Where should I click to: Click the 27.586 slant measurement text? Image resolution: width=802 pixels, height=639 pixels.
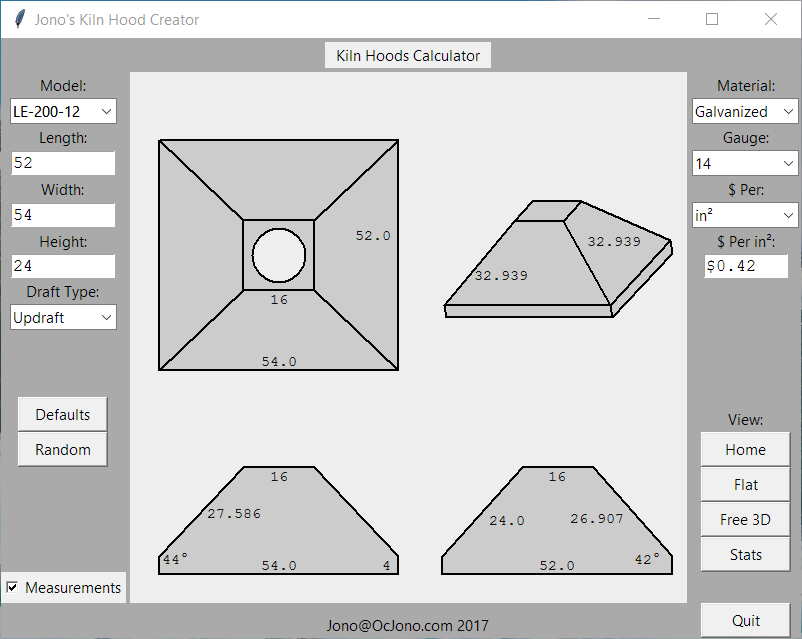tap(234, 513)
